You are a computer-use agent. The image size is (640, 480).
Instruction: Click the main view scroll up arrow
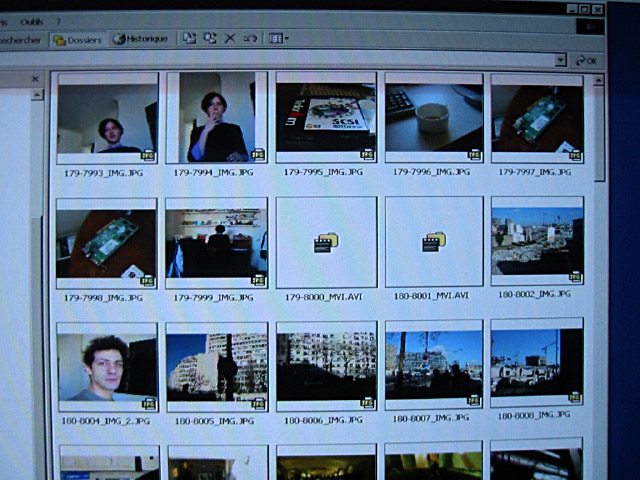598,80
